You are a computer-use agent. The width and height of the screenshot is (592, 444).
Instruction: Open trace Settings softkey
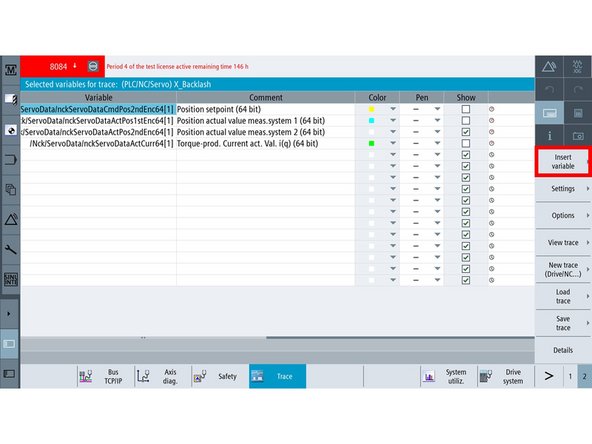(563, 189)
